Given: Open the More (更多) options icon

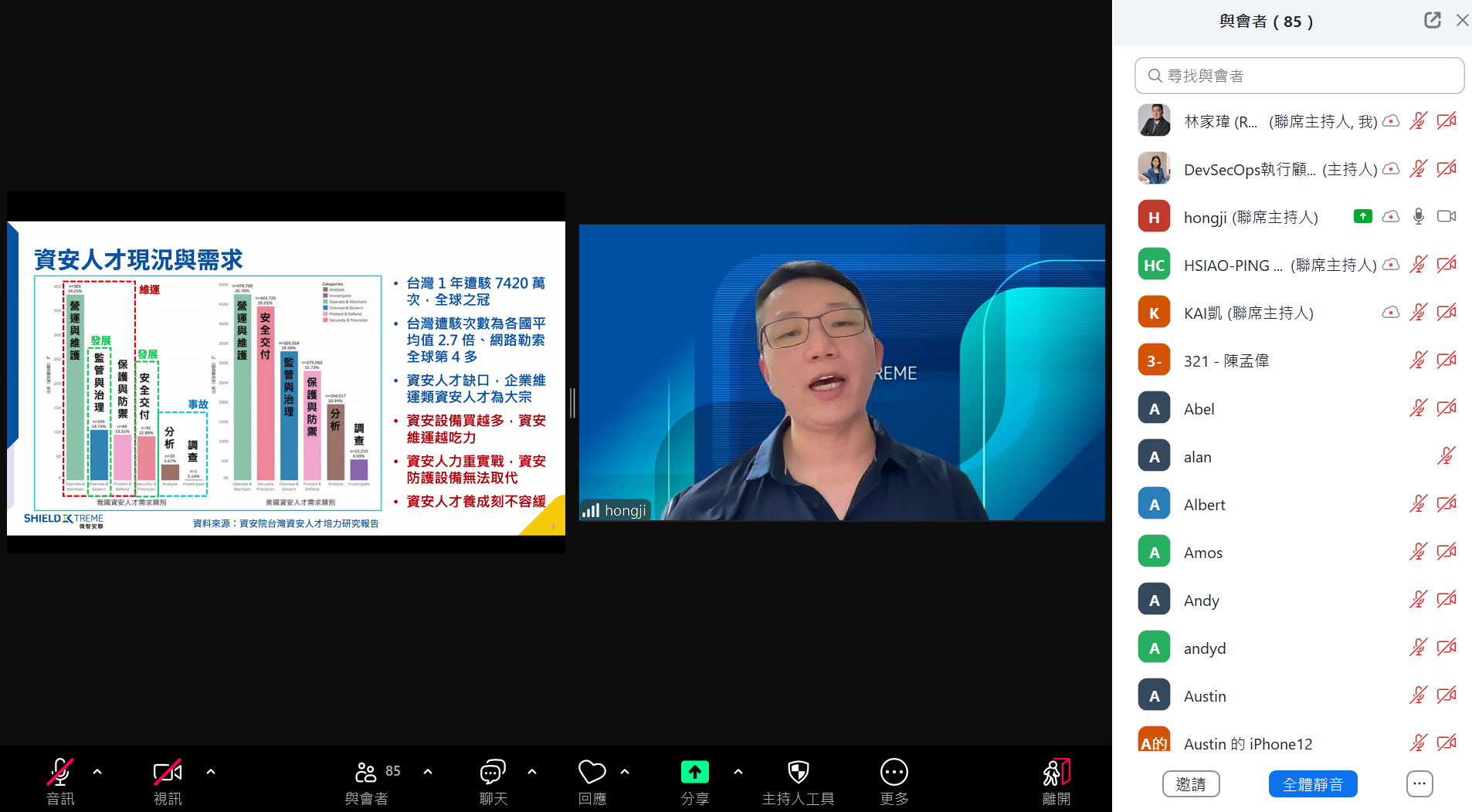Looking at the screenshot, I should [x=894, y=772].
